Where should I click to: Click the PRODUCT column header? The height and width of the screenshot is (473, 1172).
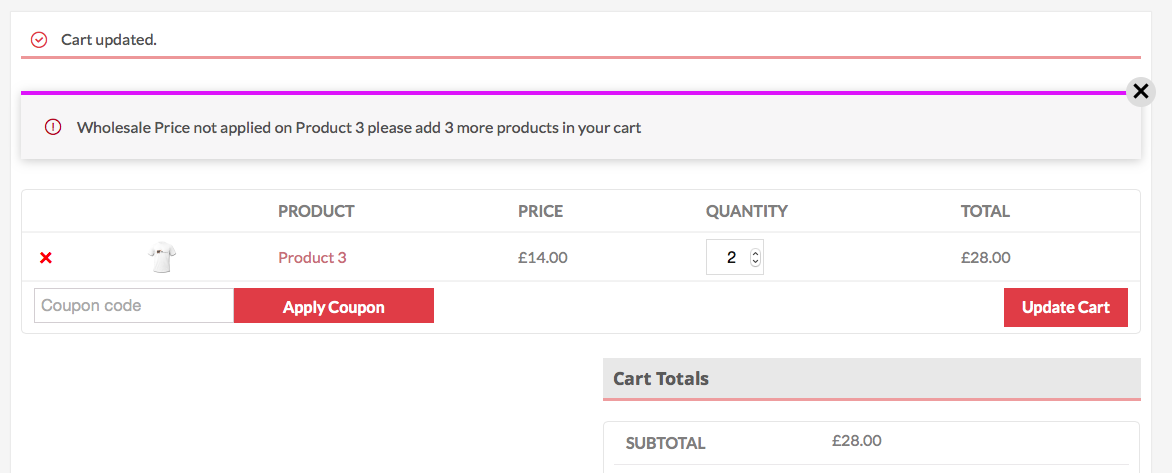click(x=316, y=211)
